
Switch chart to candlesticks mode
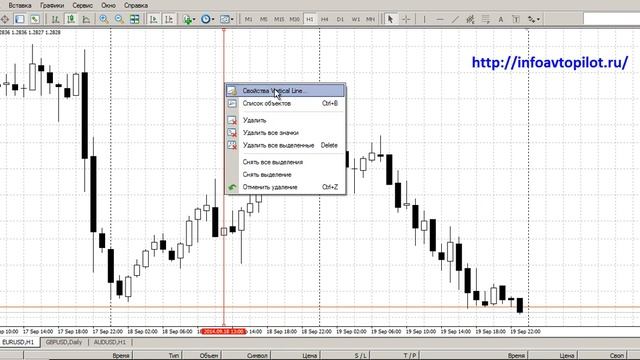[71, 19]
